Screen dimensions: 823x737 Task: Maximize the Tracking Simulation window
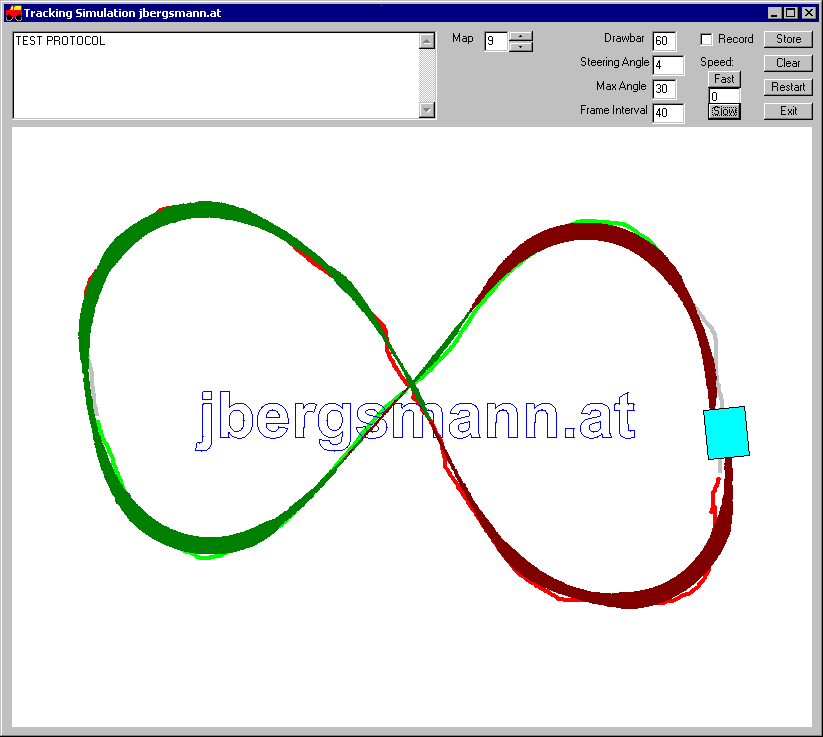[x=790, y=13]
